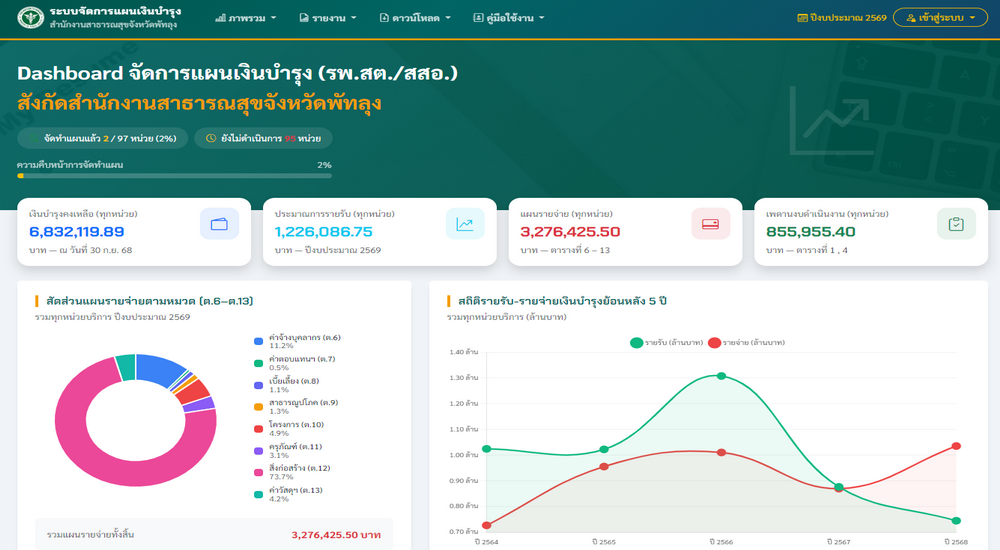Screen dimensions: 1000x550
Task: Click the trend chart icon on ประมาณการรายรับ card
Action: point(465,224)
